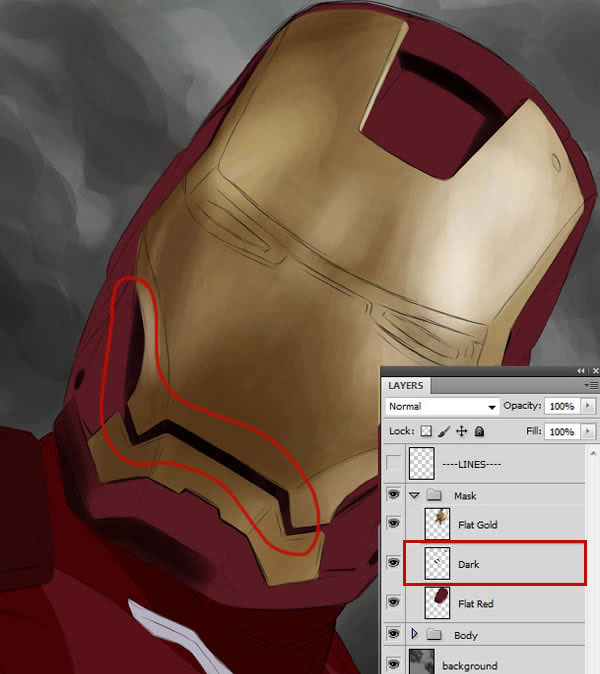The width and height of the screenshot is (600, 674).
Task: Select the Mask group name
Action: tap(465, 496)
